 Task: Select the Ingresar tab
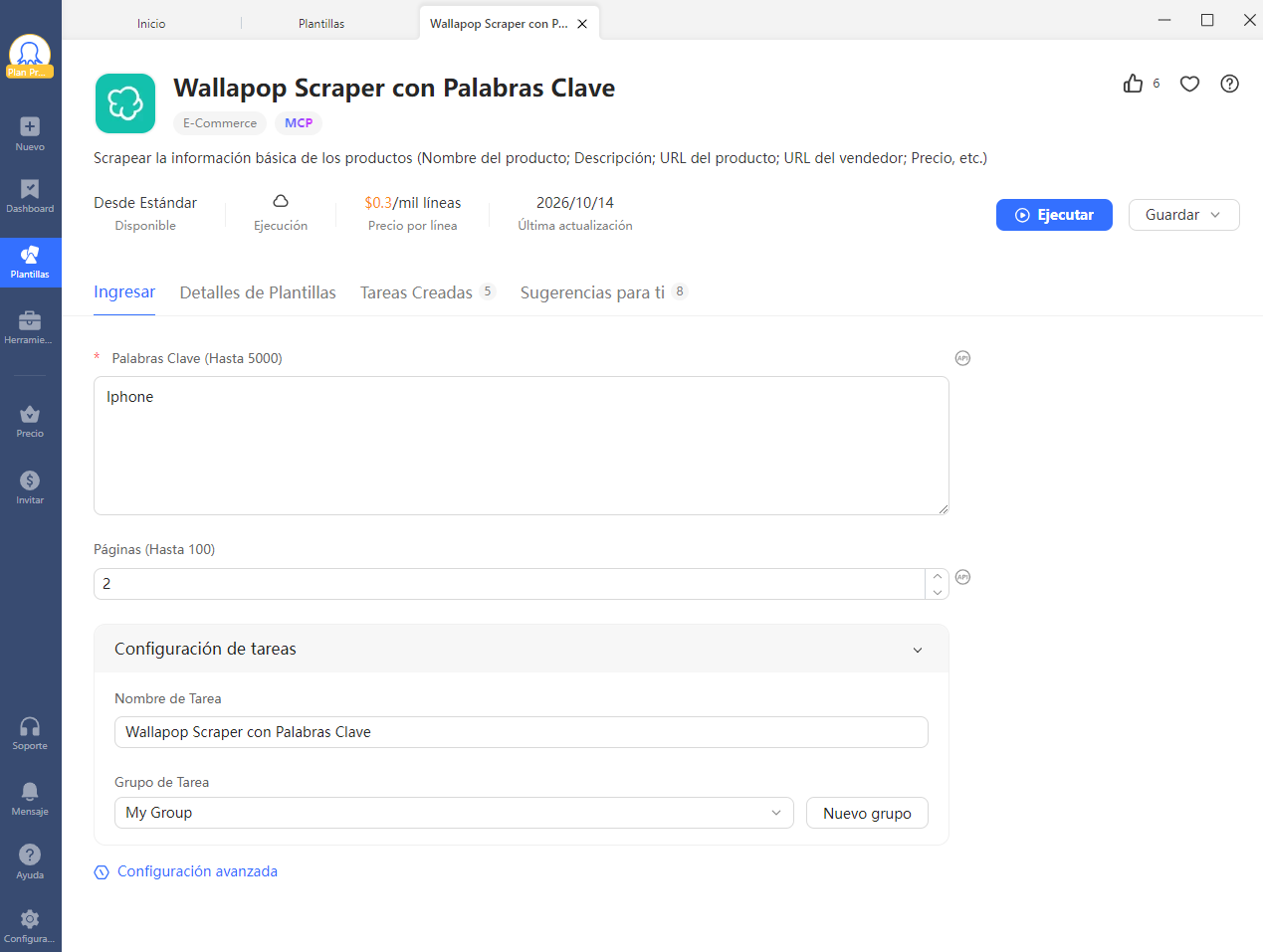pos(124,292)
